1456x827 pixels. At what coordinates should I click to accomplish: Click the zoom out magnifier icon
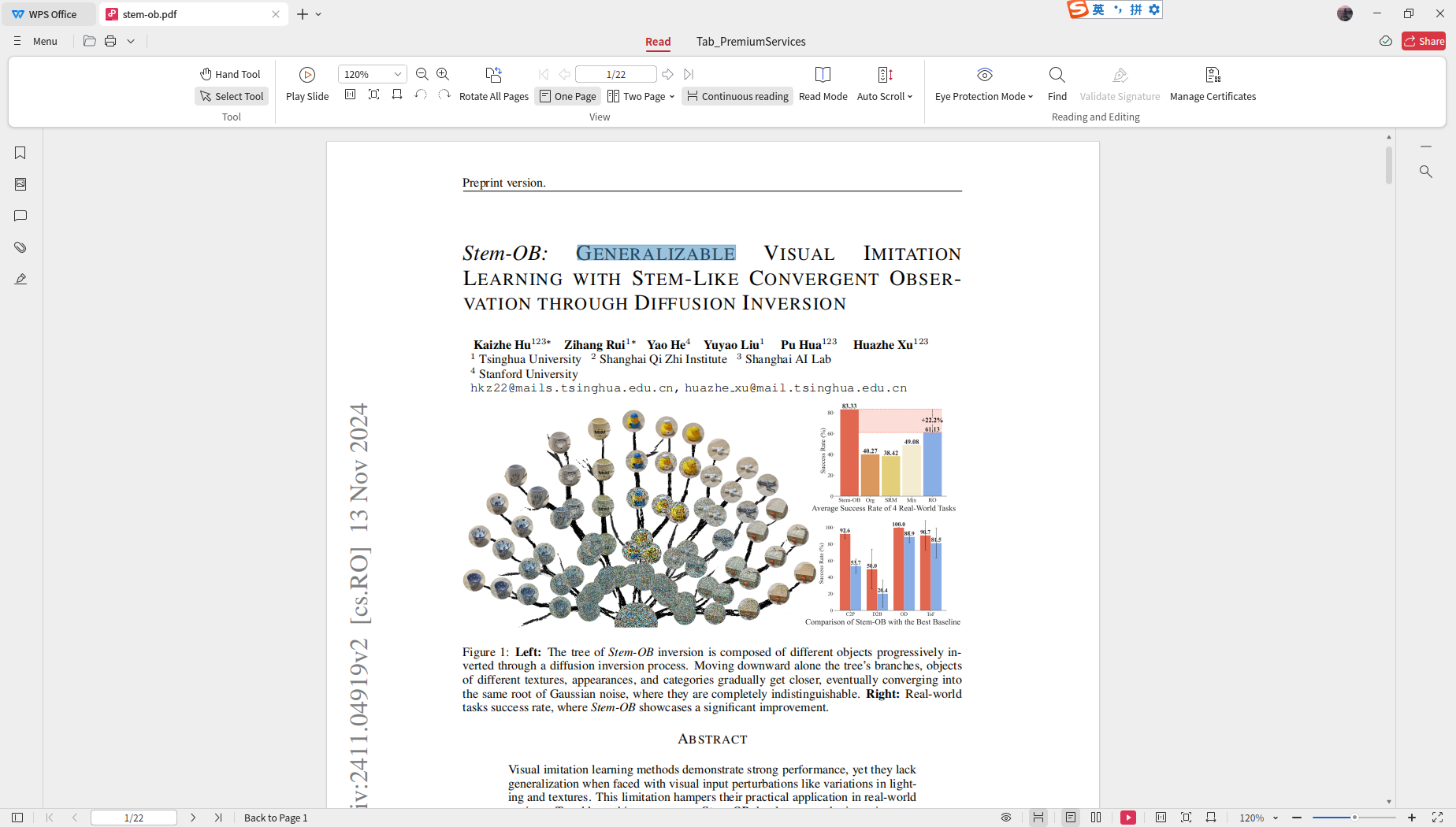coord(422,74)
